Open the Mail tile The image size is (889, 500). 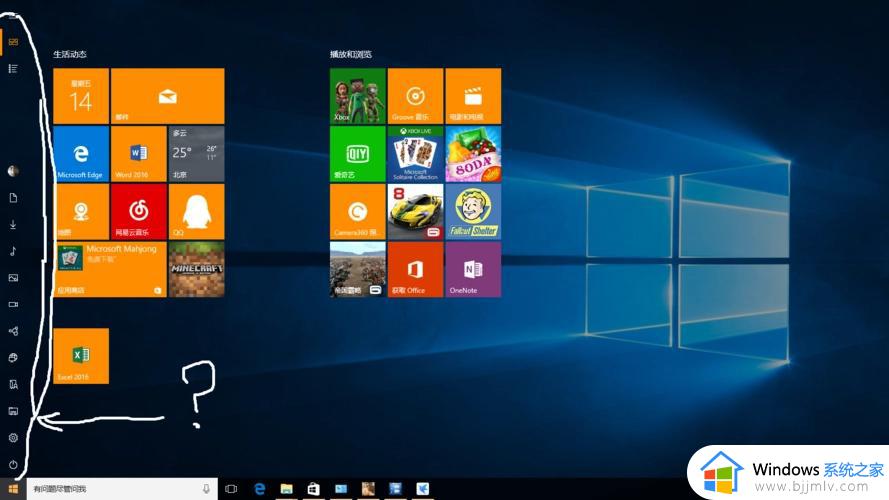[168, 96]
